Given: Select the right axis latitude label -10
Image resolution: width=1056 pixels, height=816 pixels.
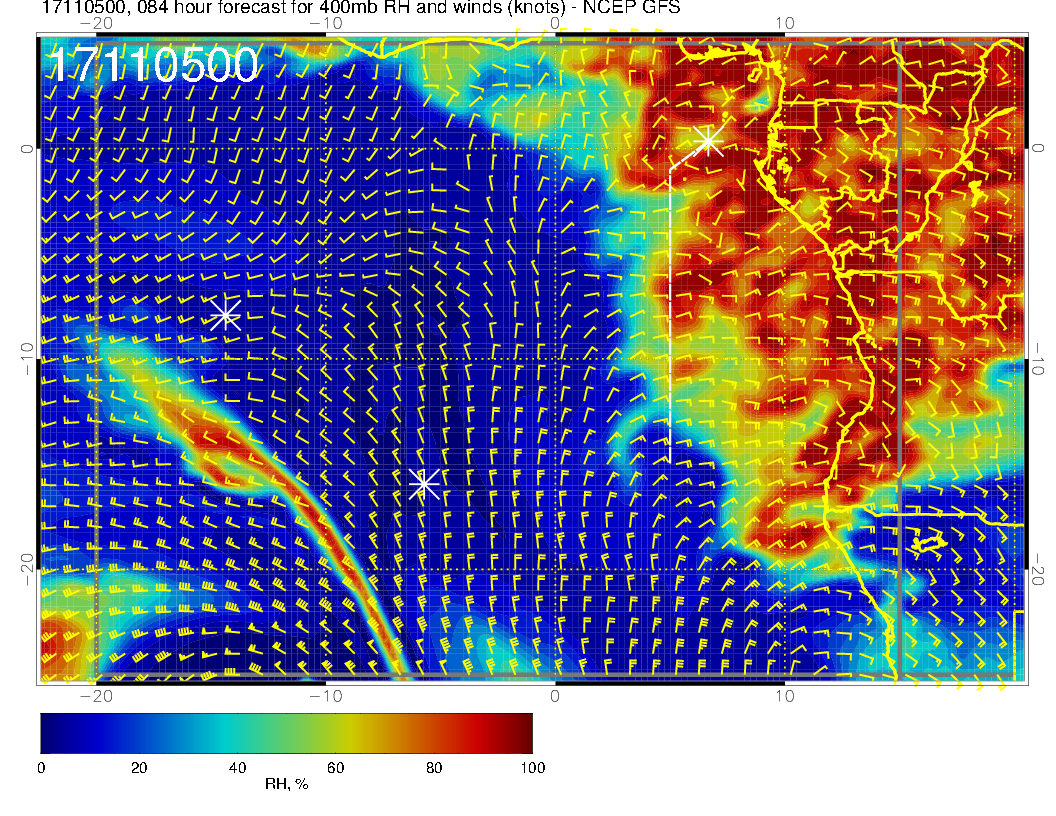Looking at the screenshot, I should (1038, 359).
